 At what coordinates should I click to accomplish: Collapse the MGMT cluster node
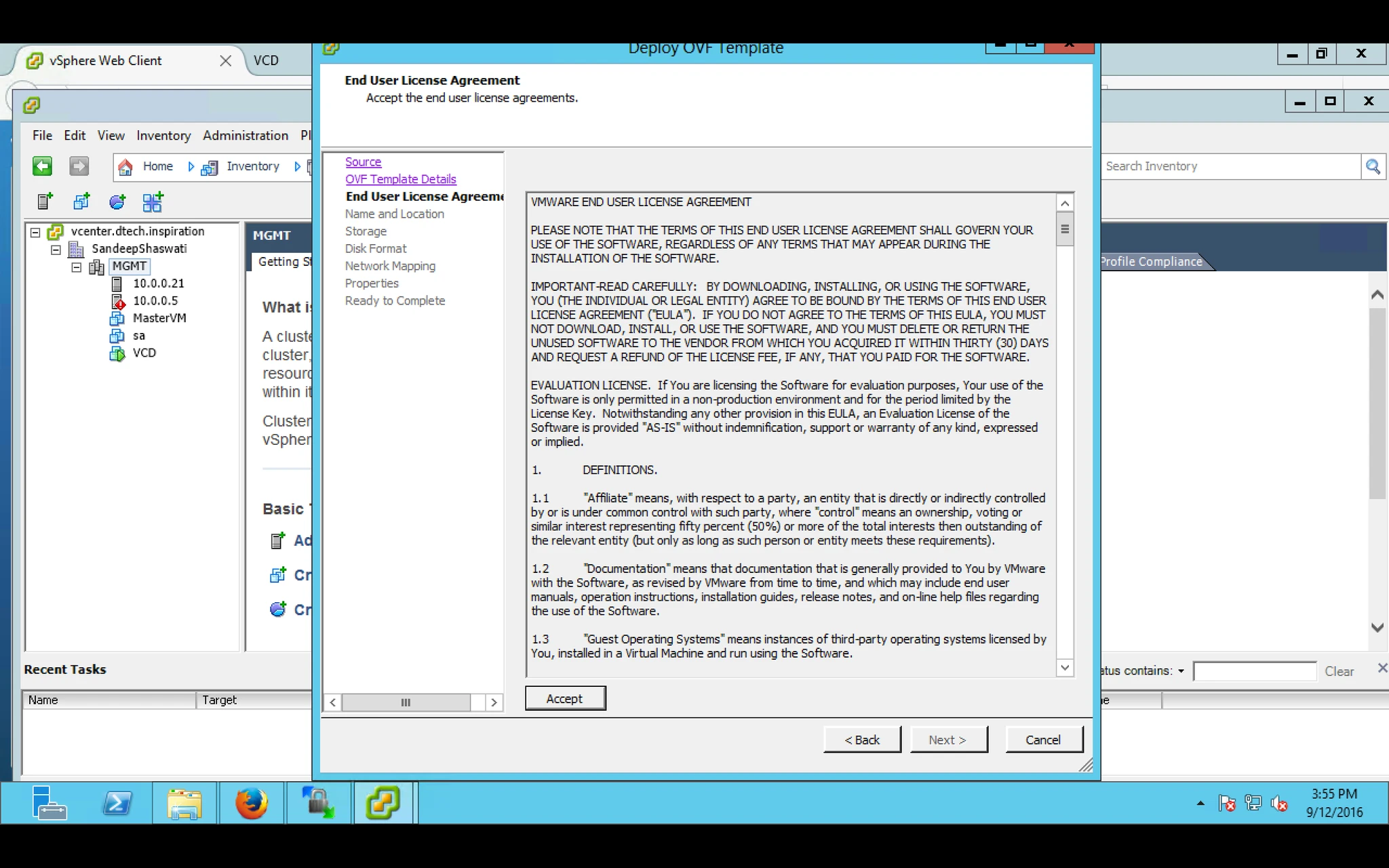(77, 267)
